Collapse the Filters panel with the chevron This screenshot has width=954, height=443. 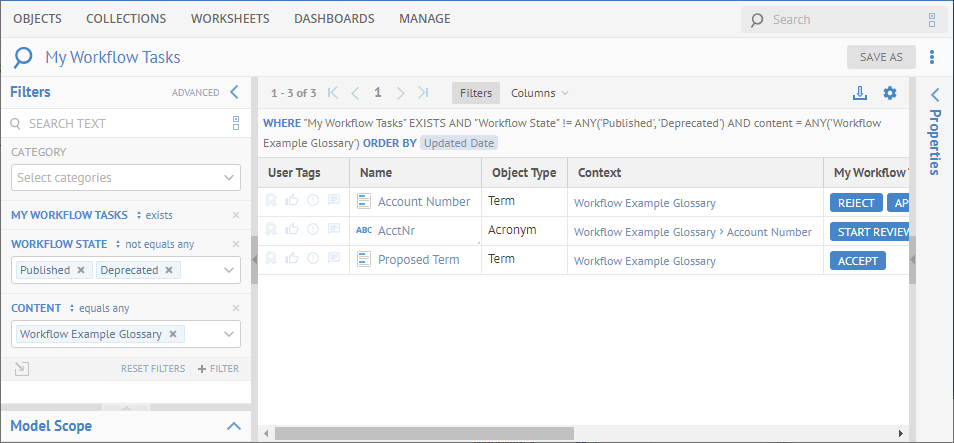pyautogui.click(x=234, y=92)
